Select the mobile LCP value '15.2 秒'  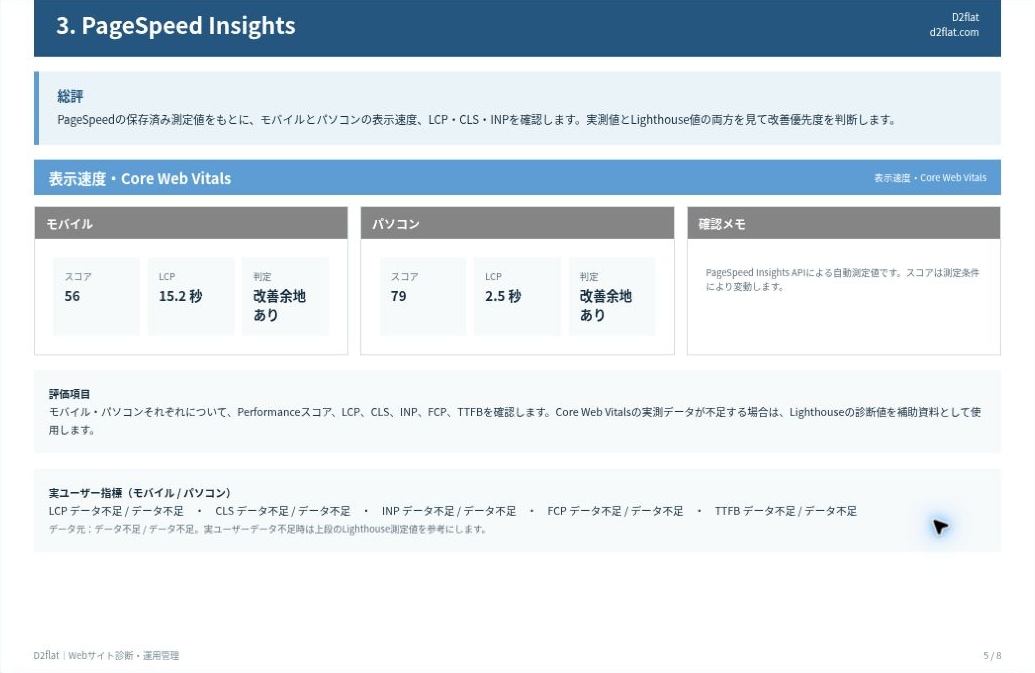click(x=180, y=296)
